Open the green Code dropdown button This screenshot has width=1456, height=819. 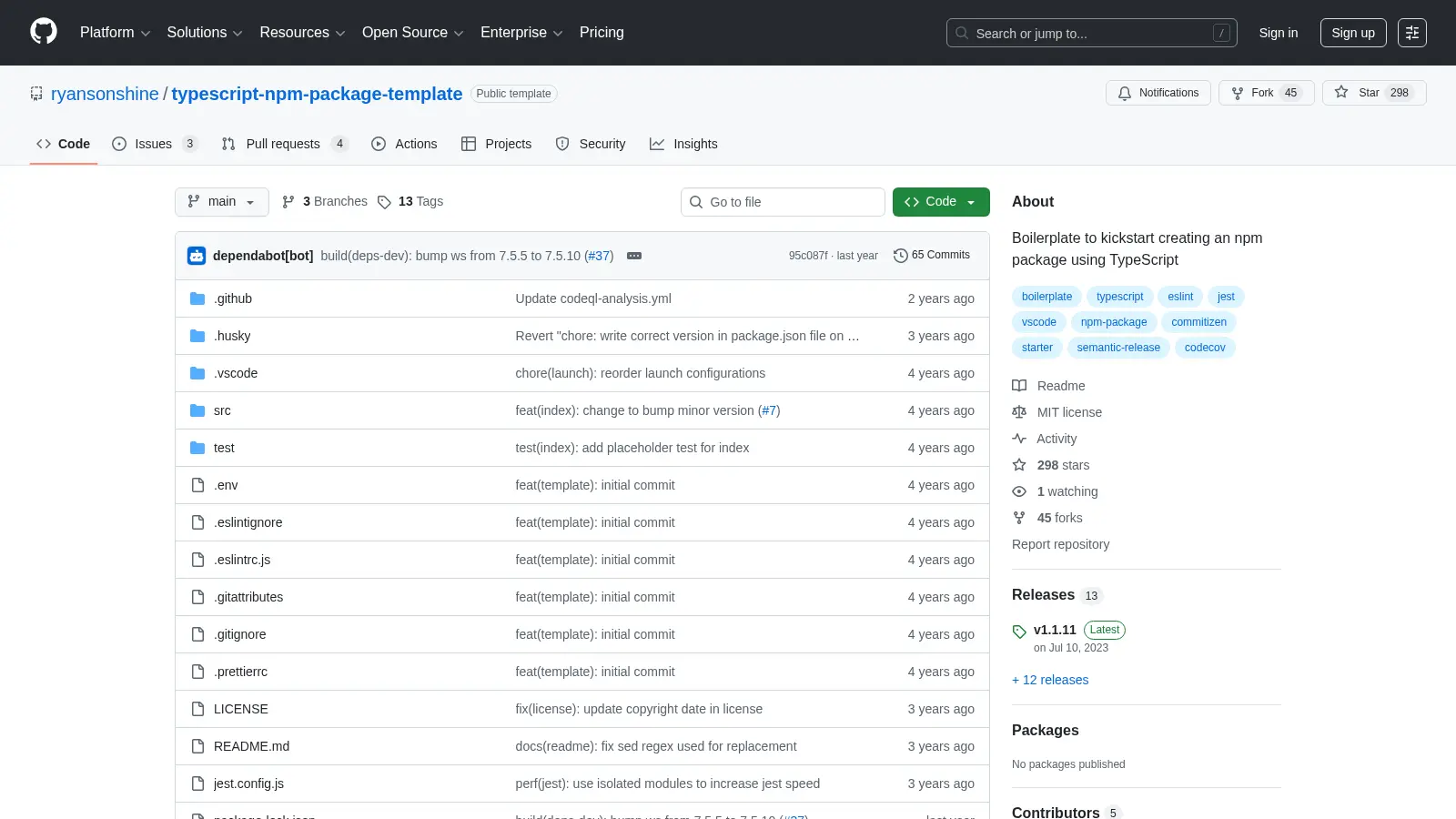[941, 202]
